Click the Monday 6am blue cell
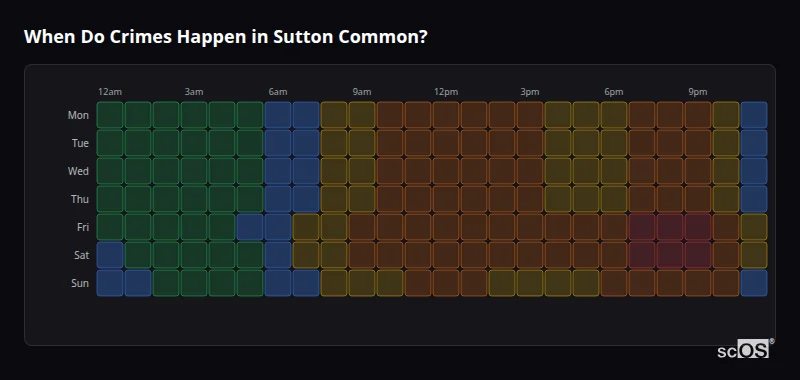Viewport: 800px width, 380px height. pos(278,115)
